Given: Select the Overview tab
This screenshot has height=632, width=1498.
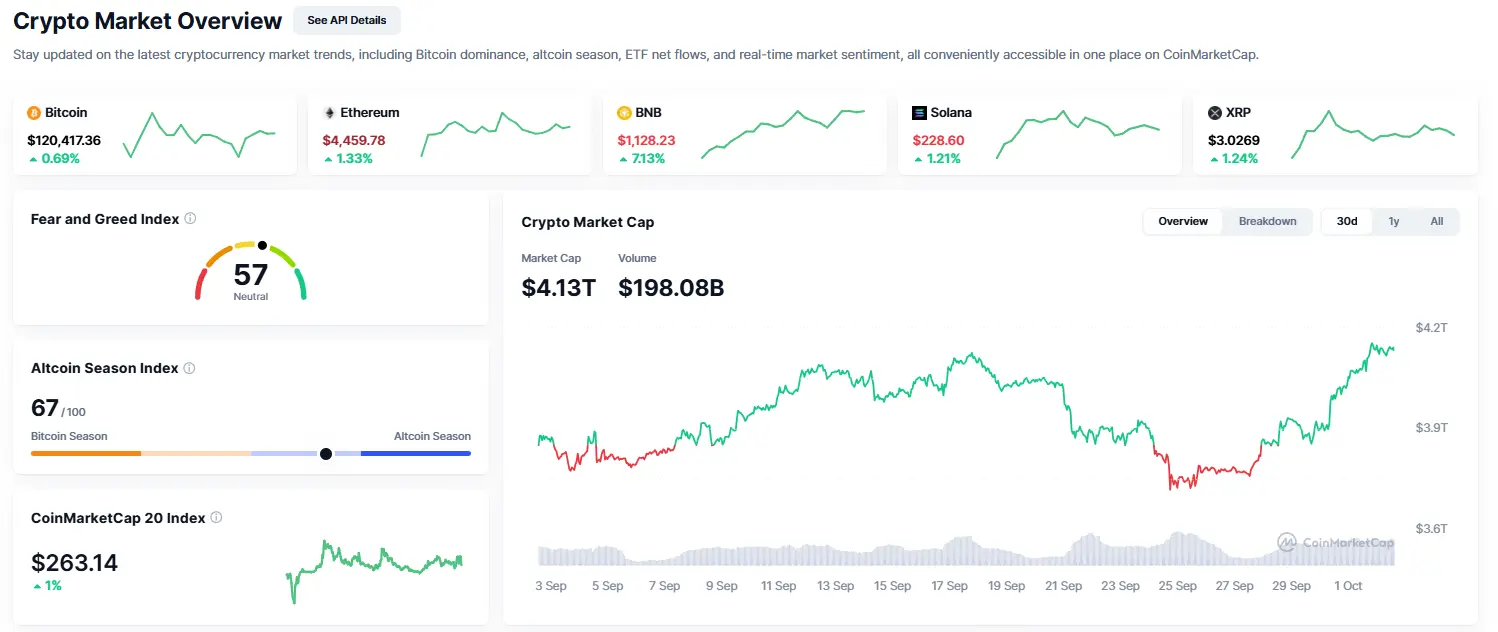Looking at the screenshot, I should tap(1183, 221).
